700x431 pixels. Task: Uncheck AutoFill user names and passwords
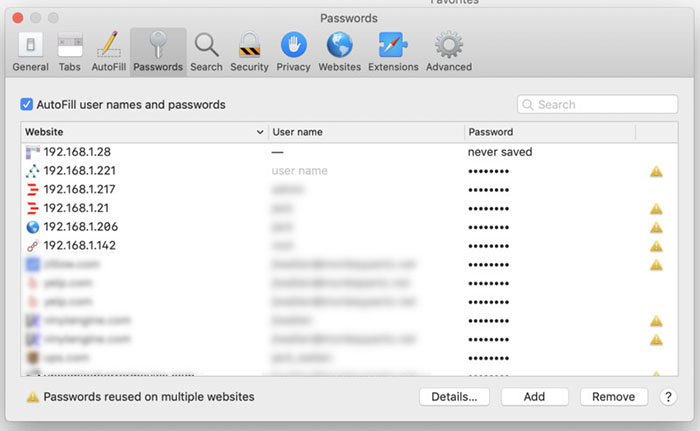tap(26, 105)
